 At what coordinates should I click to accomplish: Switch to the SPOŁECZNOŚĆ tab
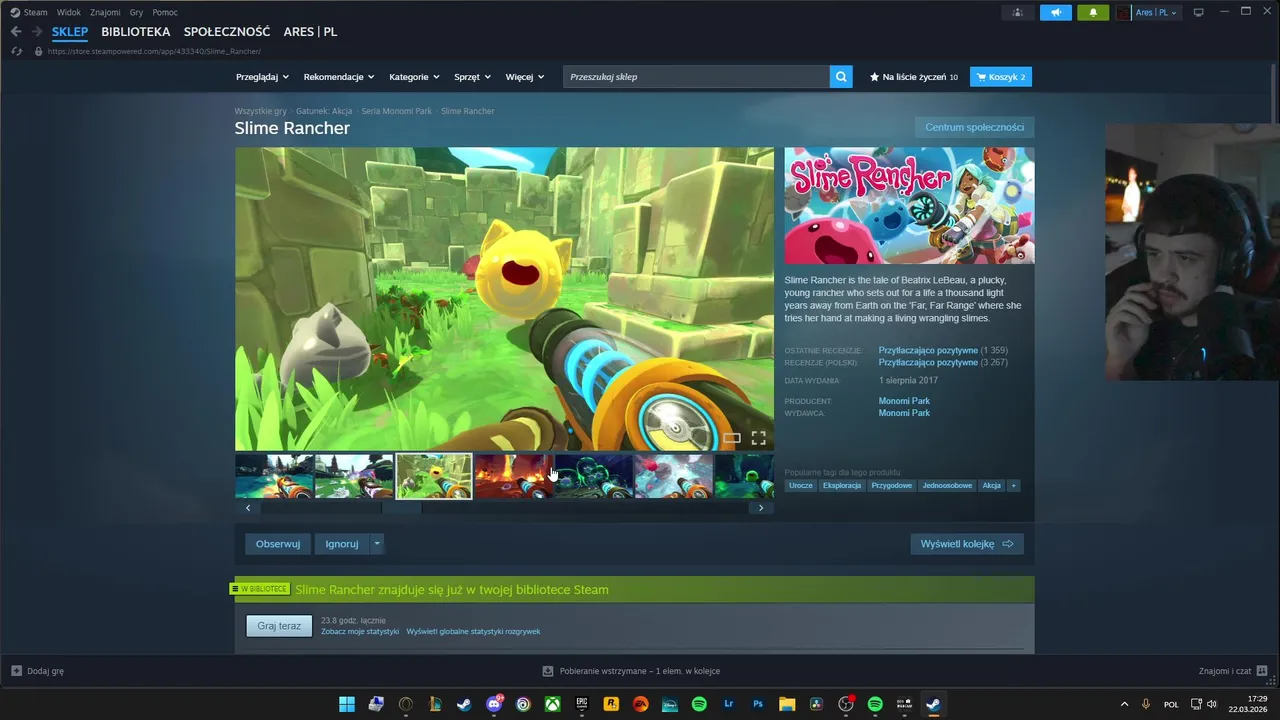(227, 32)
